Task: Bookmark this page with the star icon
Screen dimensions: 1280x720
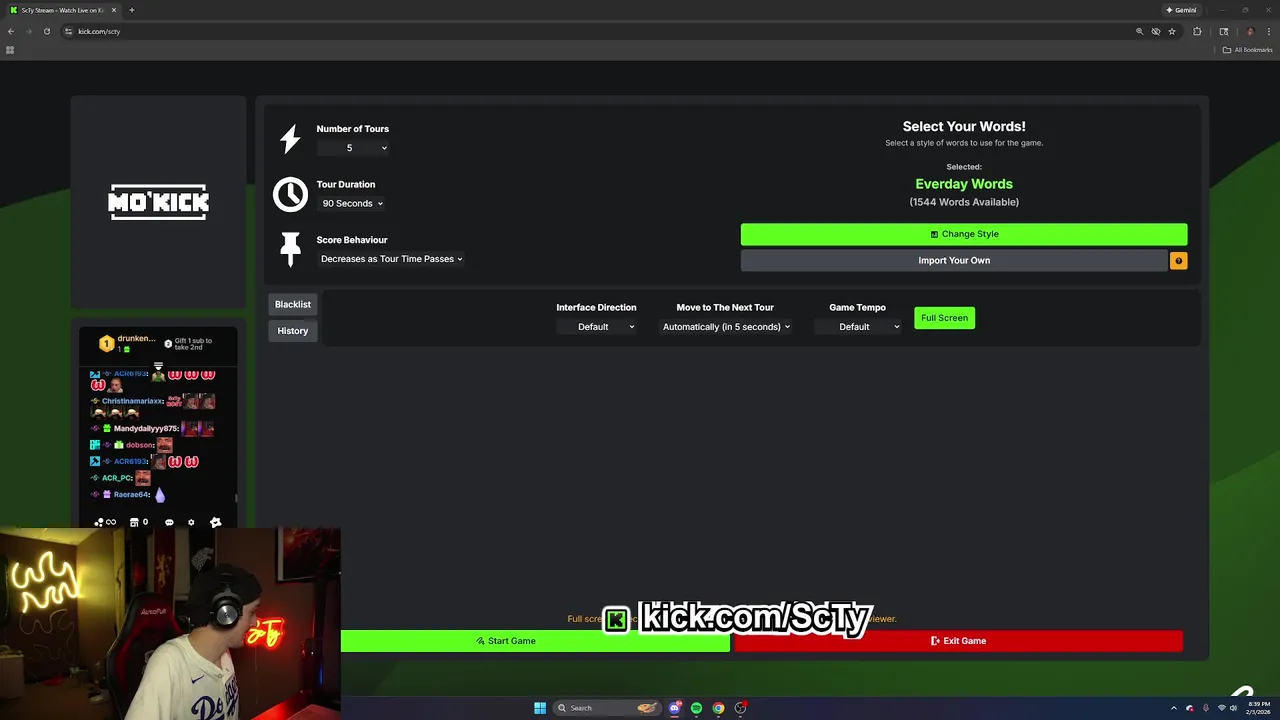Action: [x=1172, y=31]
